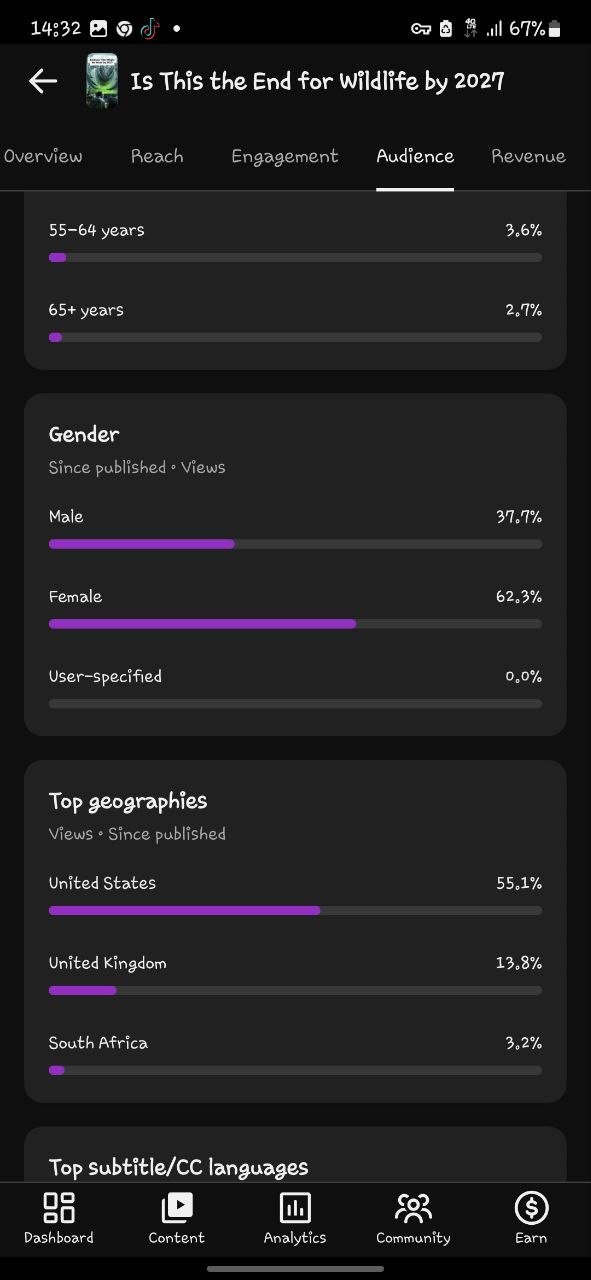Go to the Revenue tab
Screen dimensions: 591x1280
[x=528, y=156]
